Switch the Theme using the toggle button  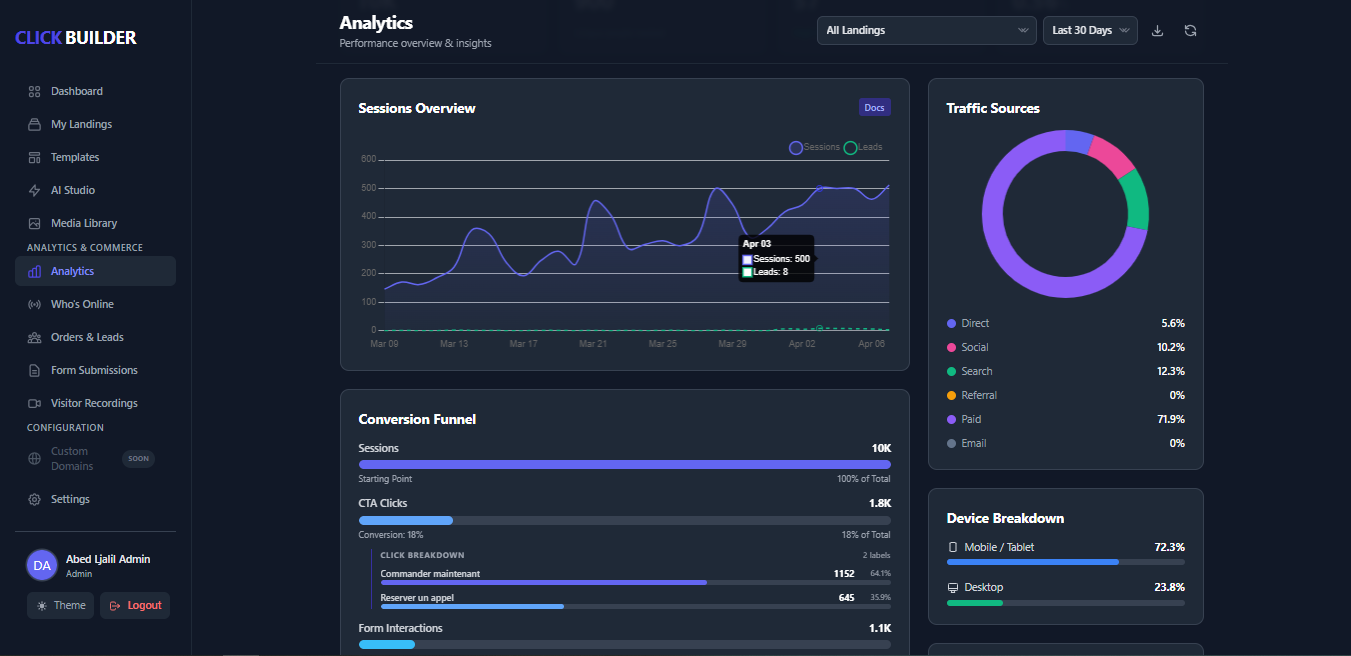click(60, 605)
